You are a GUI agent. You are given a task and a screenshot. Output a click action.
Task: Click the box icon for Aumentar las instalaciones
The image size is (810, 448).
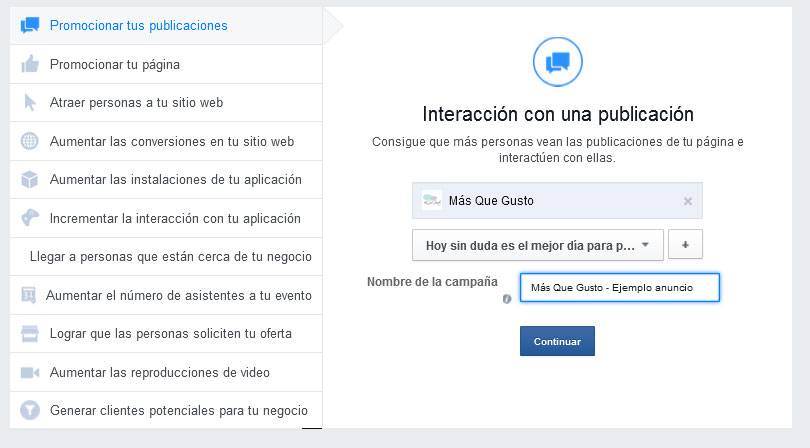(29, 179)
